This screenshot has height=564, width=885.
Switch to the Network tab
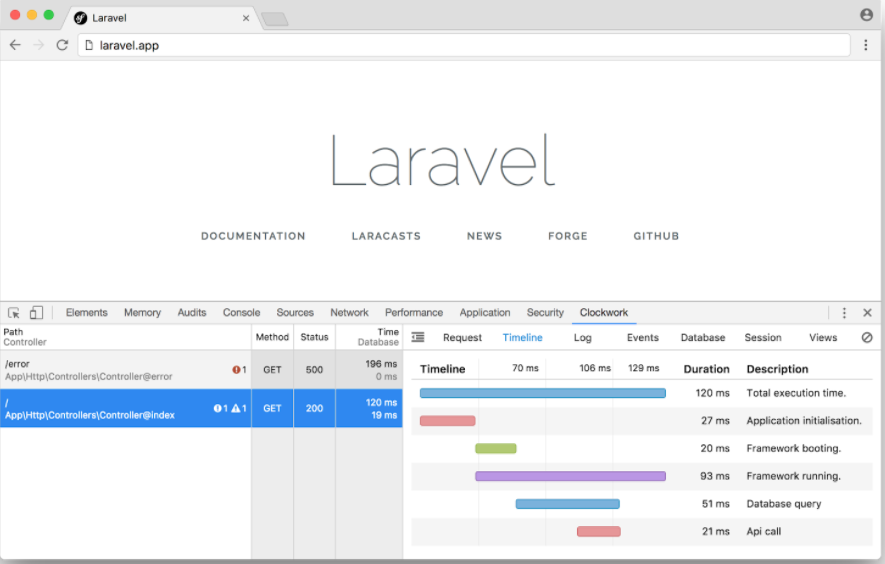(349, 313)
